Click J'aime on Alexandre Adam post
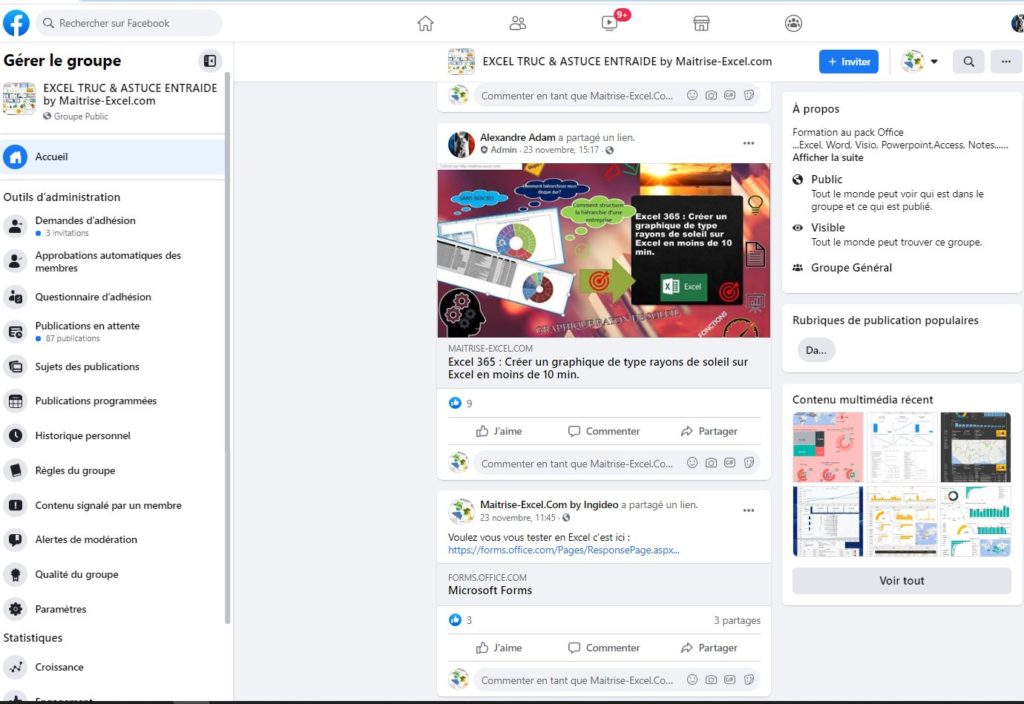 (498, 431)
